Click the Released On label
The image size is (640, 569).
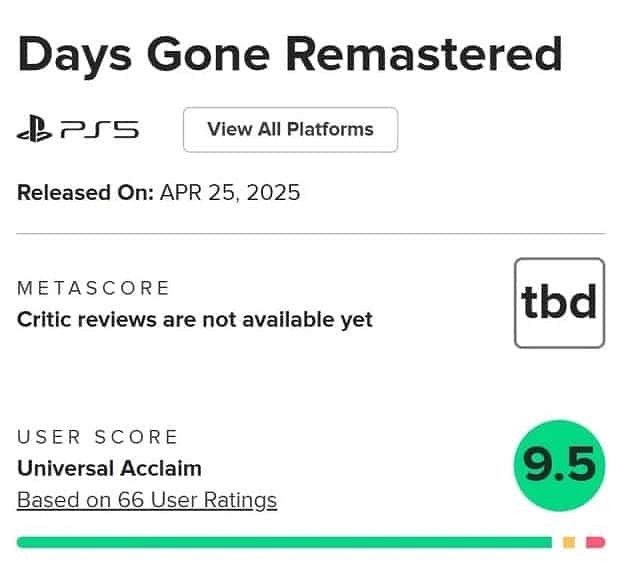click(x=85, y=193)
